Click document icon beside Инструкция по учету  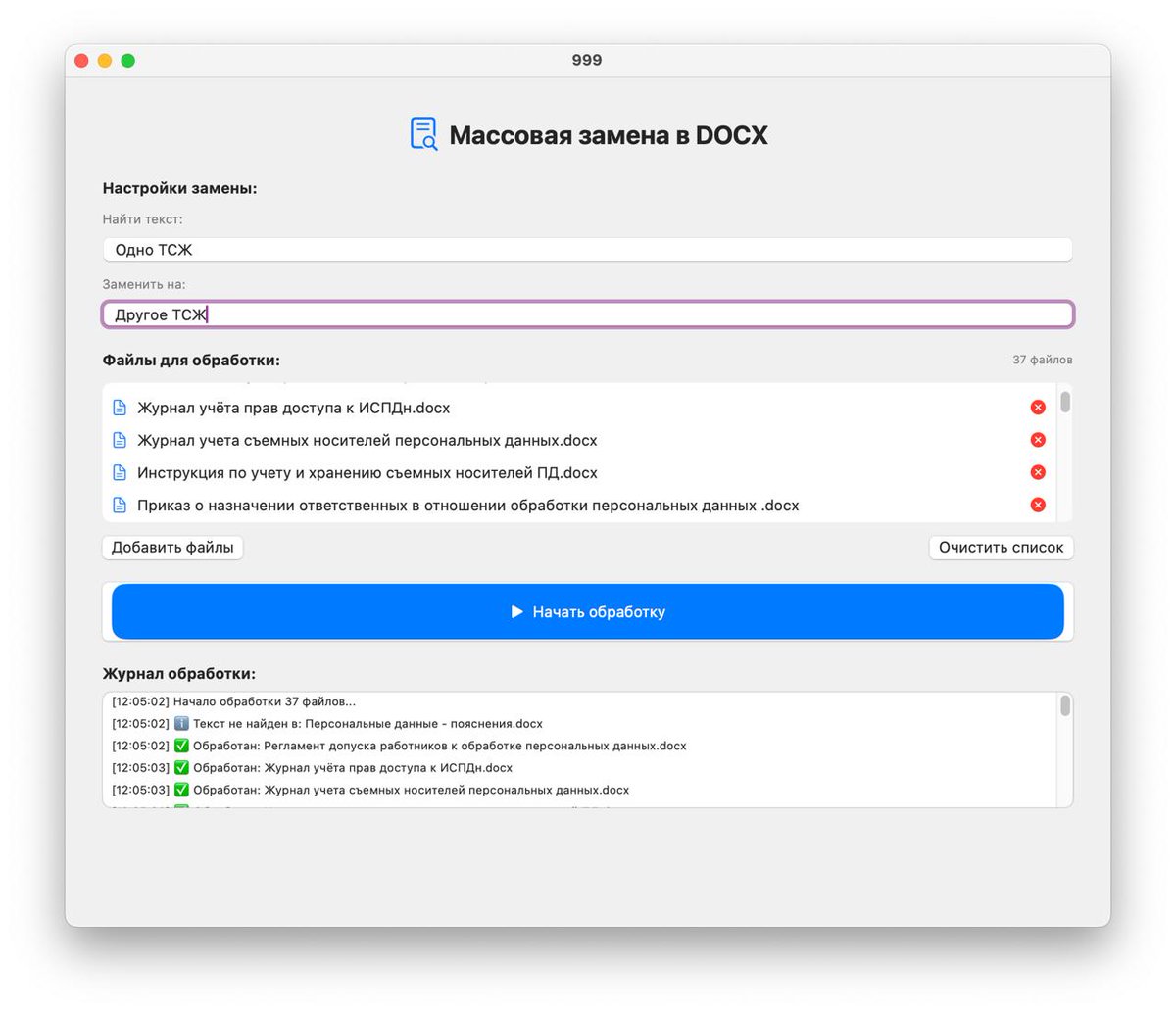pos(120,472)
